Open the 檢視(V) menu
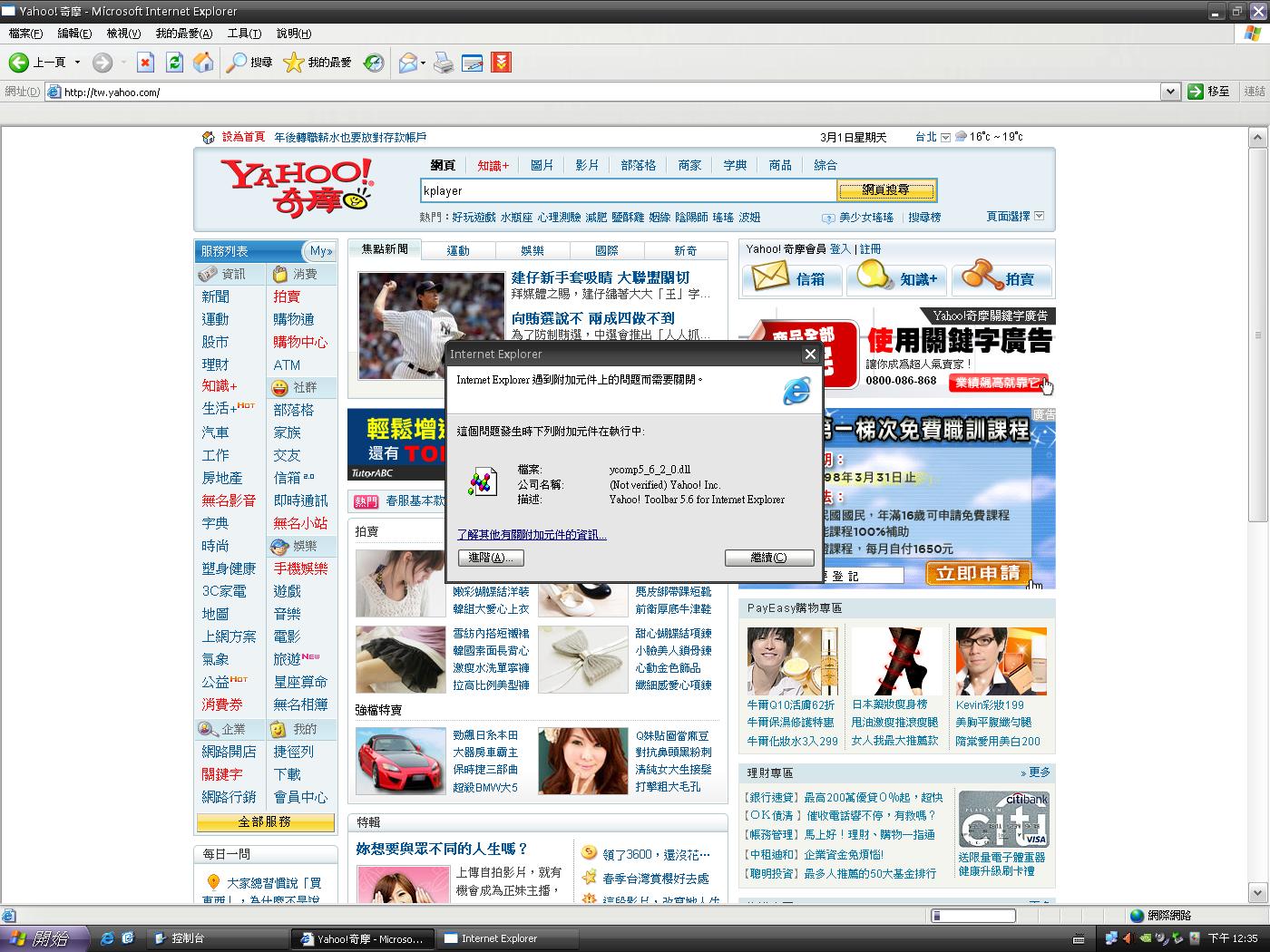 tap(123, 34)
